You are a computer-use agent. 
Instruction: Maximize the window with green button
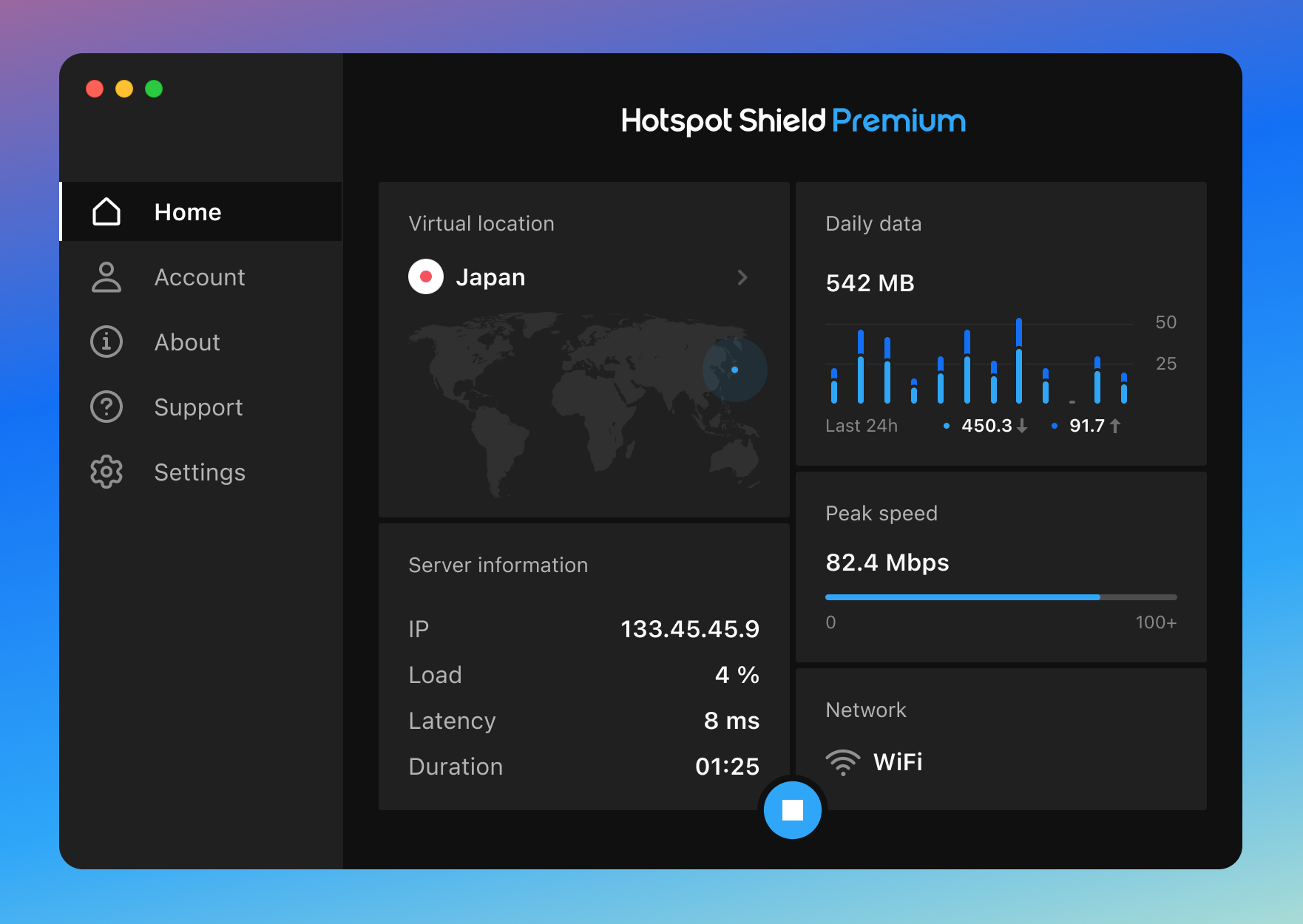tap(154, 89)
